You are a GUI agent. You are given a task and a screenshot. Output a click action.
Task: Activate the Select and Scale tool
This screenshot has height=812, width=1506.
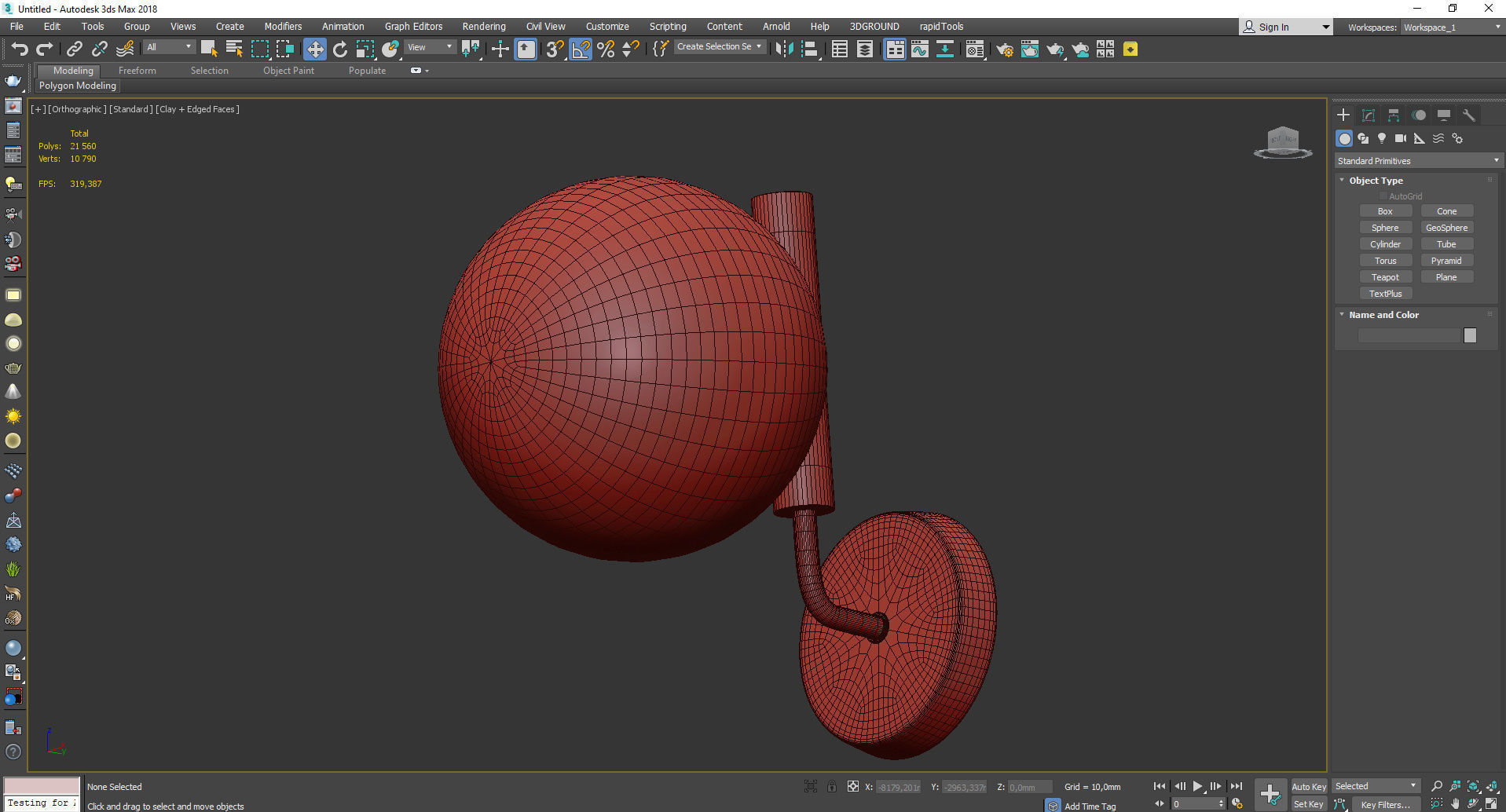tap(365, 49)
